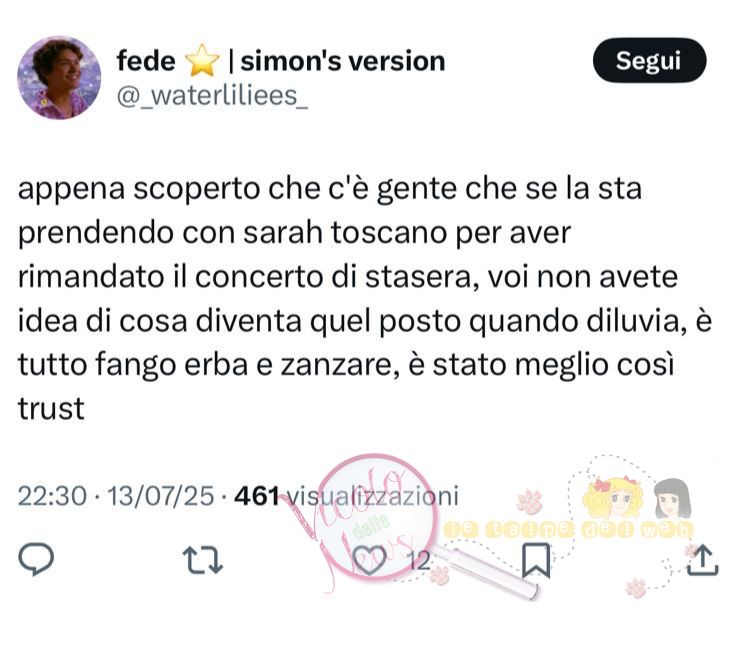View the 461 visualizzazioni count
Image resolution: width=739 pixels, height=652 pixels.
coord(346,496)
